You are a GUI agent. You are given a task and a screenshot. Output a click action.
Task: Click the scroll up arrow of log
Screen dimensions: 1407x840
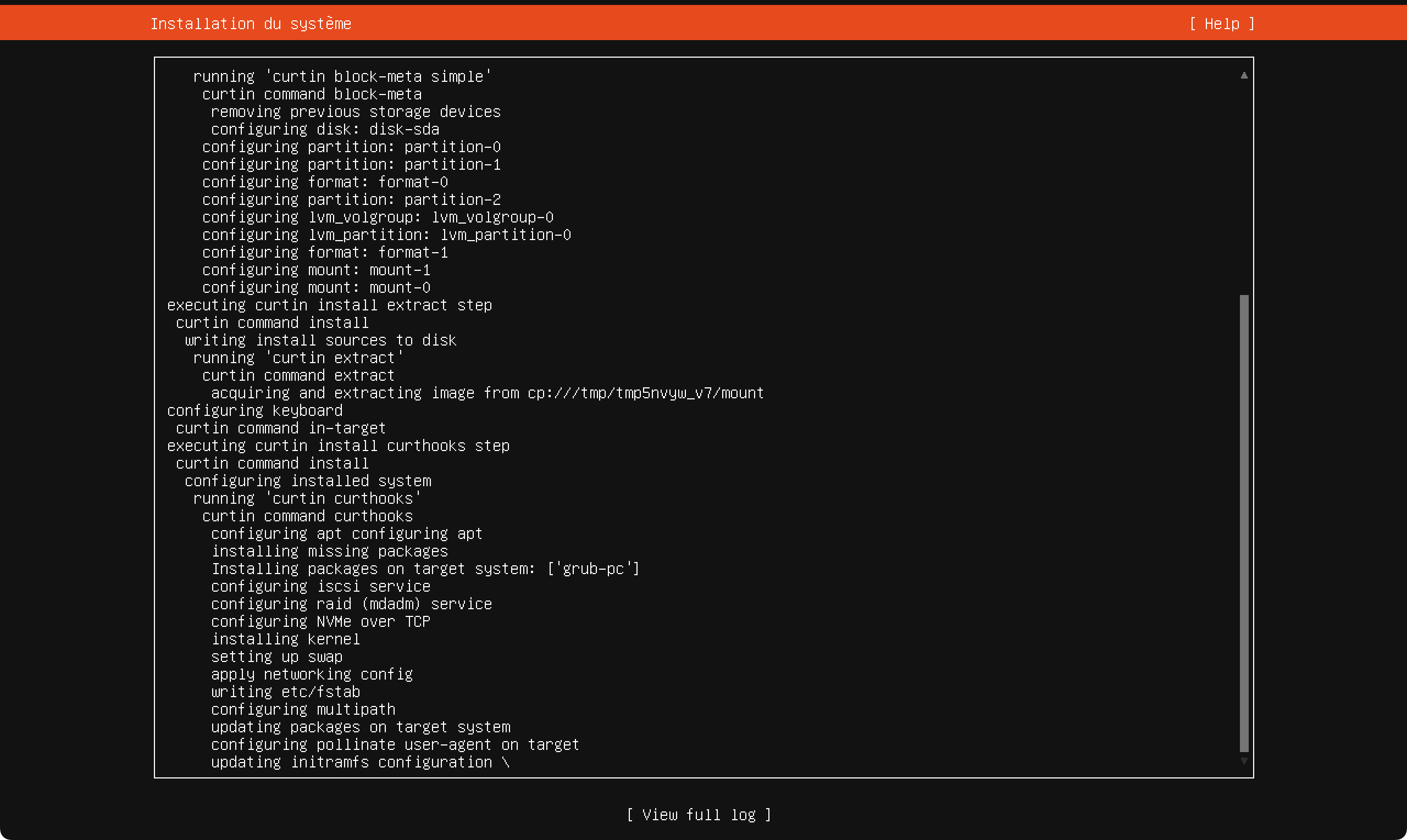pos(1243,75)
